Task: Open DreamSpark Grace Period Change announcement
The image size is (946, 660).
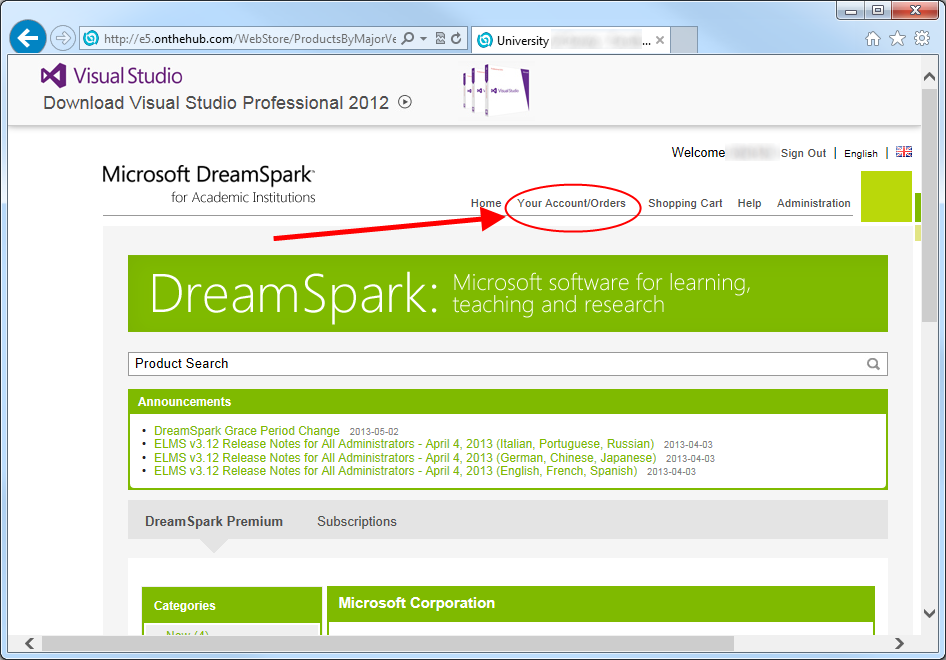Action: pyautogui.click(x=247, y=431)
